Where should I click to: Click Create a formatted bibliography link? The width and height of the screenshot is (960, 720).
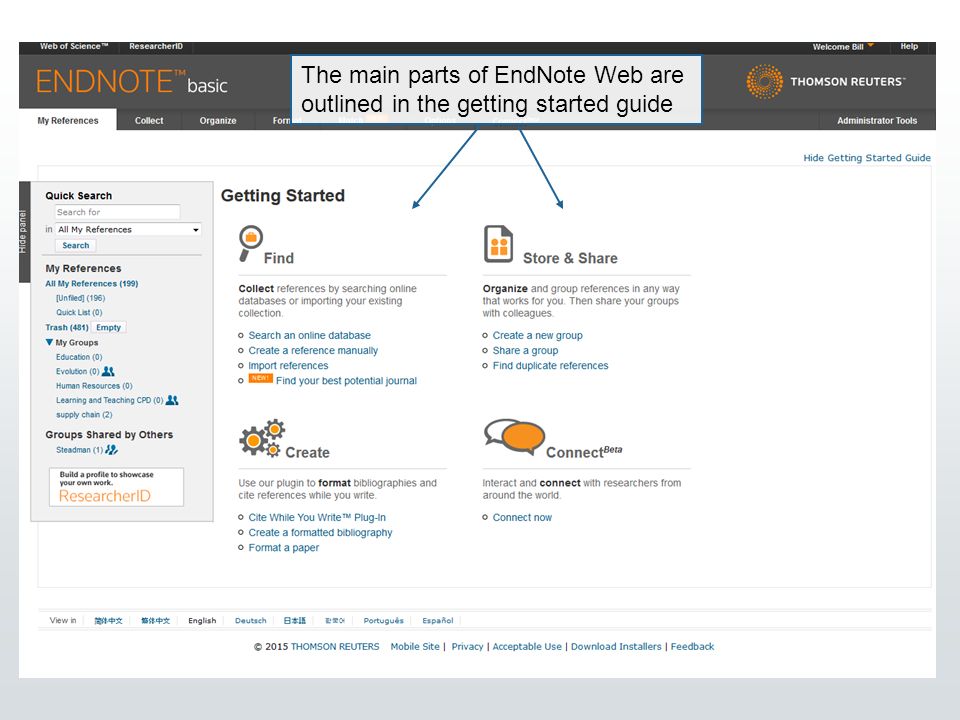320,533
